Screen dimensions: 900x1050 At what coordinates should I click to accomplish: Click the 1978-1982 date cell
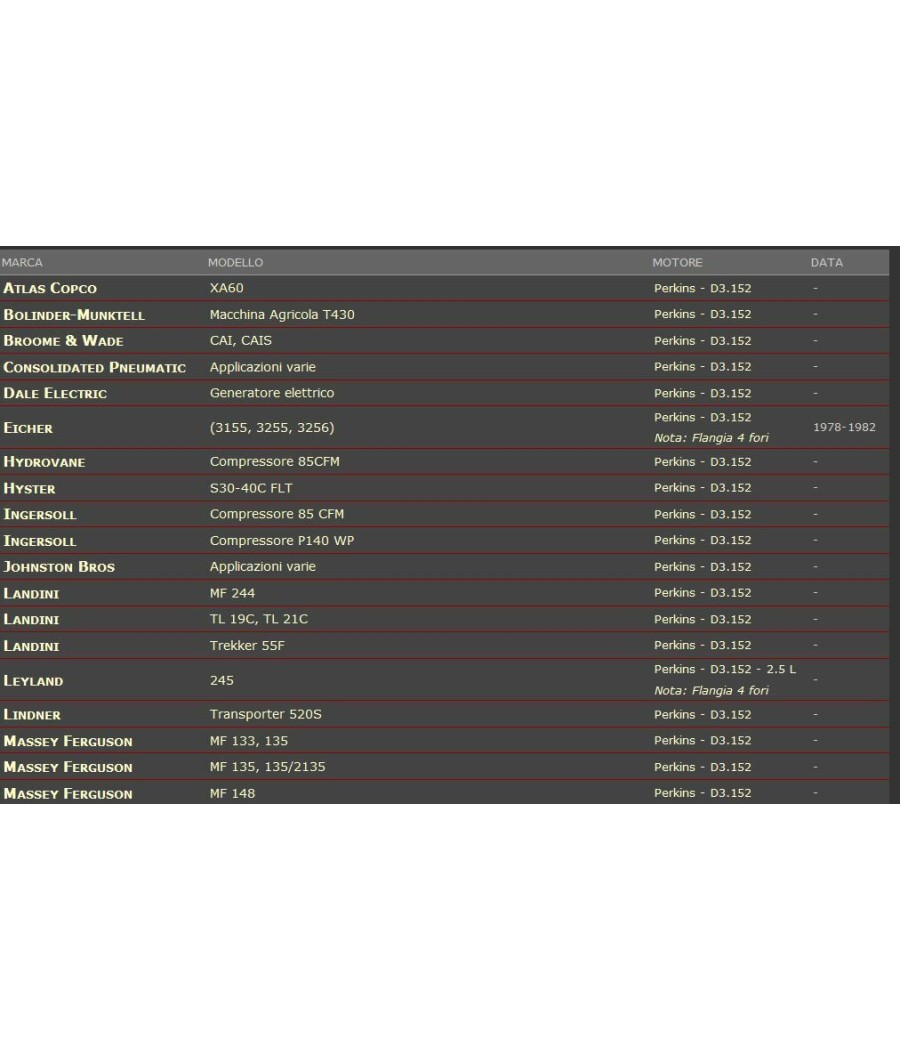pyautogui.click(x=844, y=427)
